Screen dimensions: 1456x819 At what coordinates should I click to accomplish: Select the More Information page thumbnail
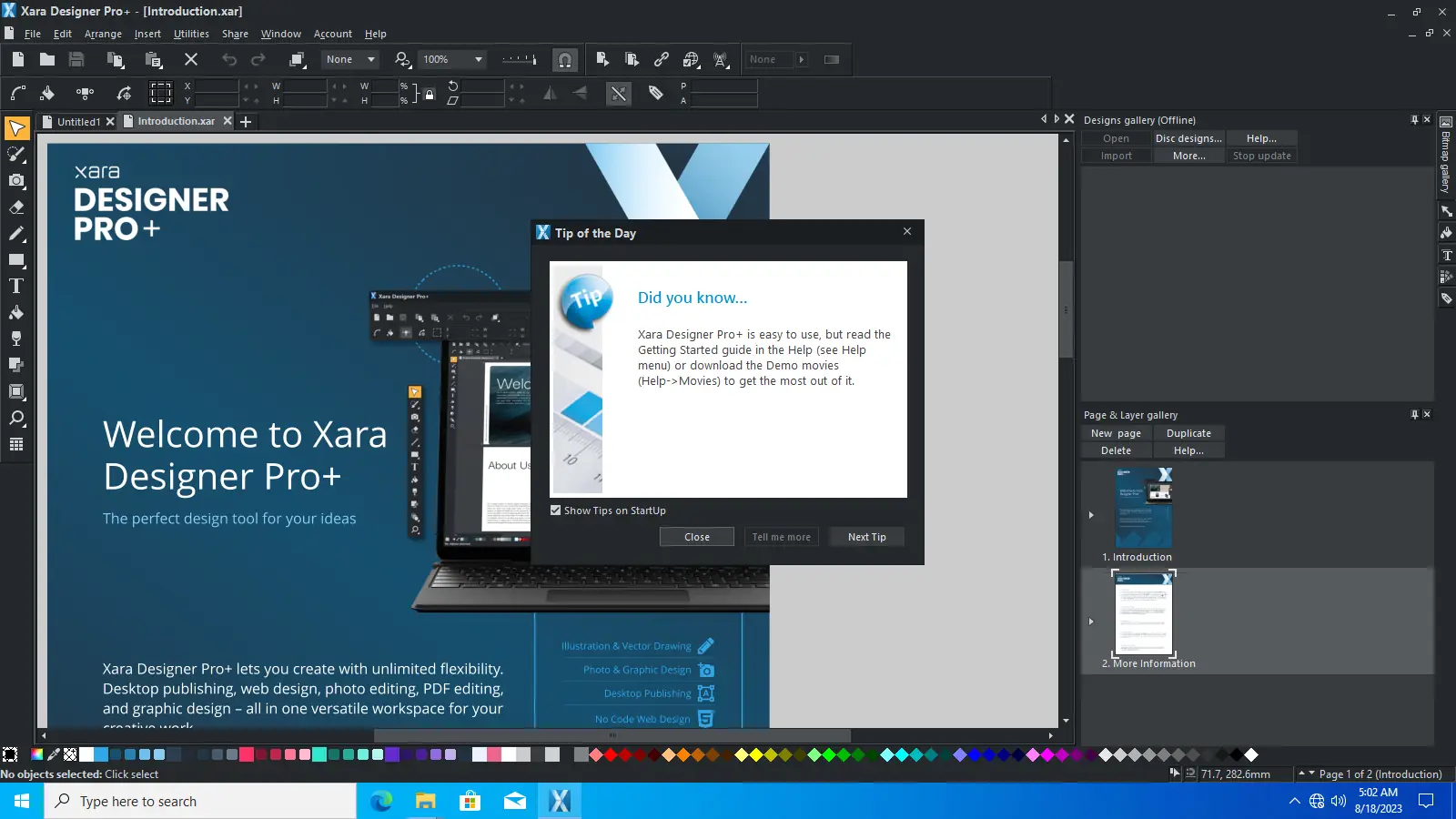coord(1144,613)
